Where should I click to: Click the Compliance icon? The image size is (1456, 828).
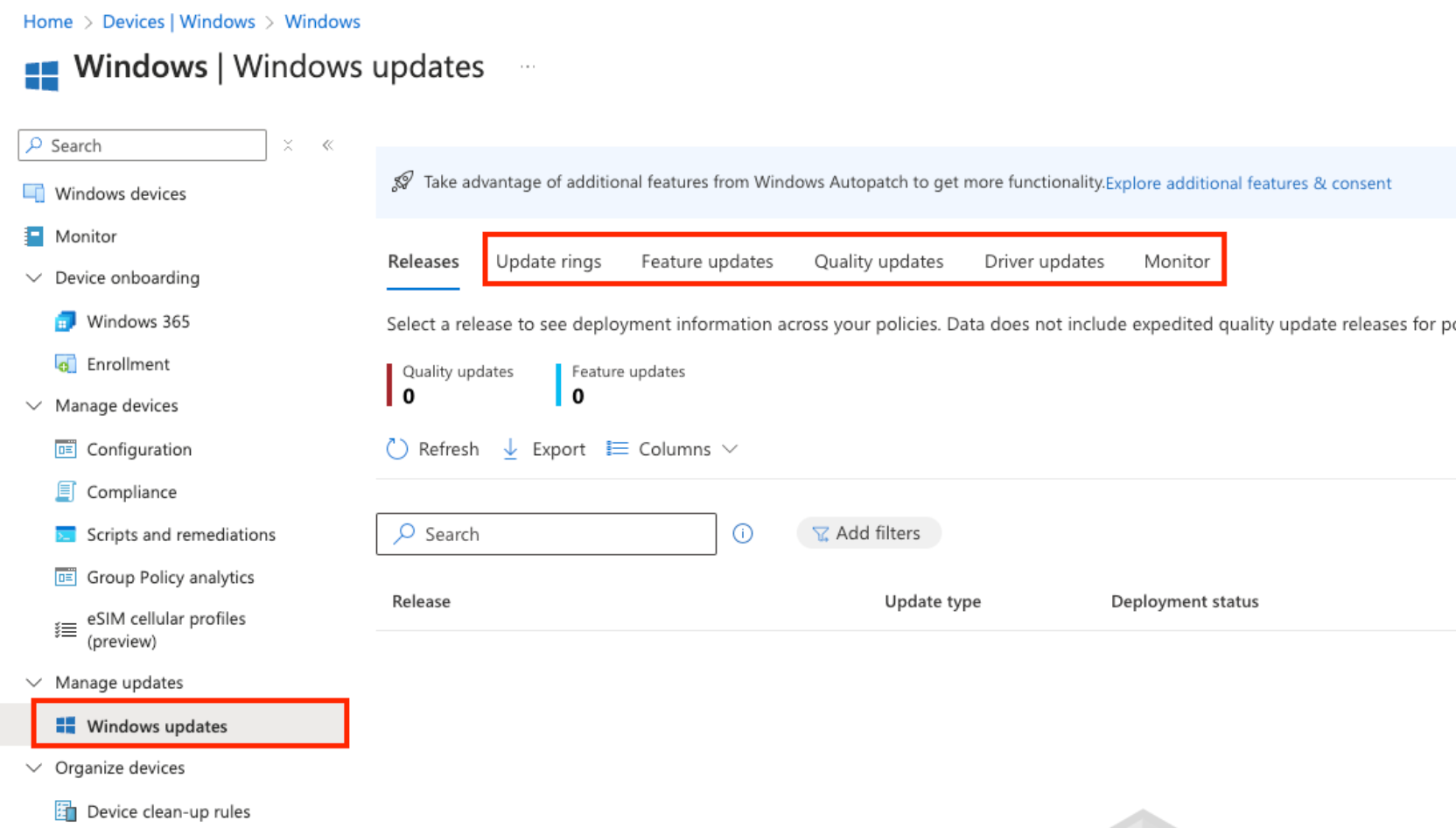coord(66,492)
